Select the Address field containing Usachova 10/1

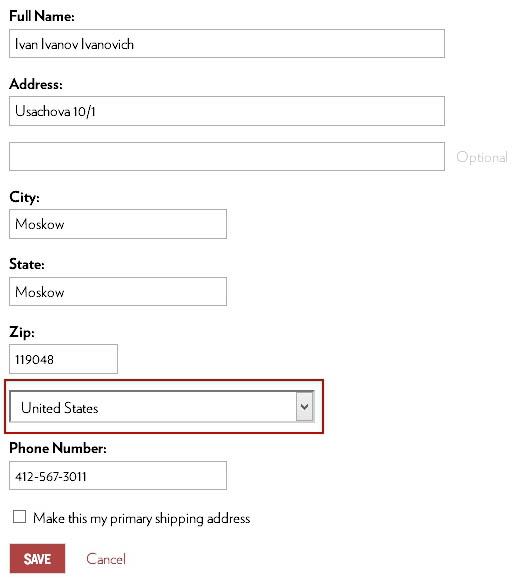[x=227, y=111]
